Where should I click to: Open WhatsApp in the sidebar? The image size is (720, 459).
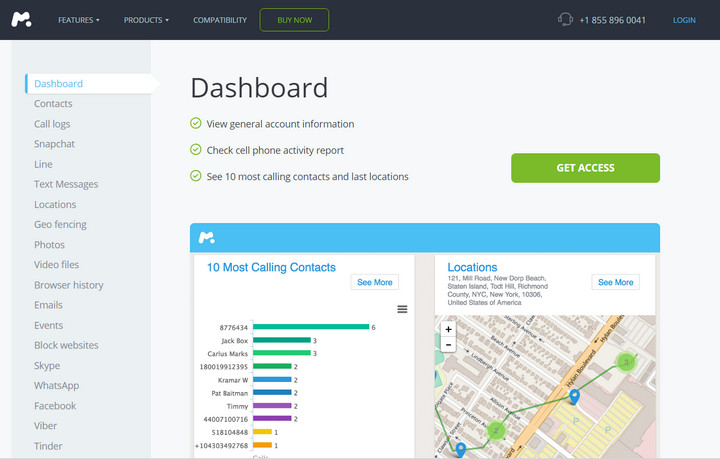point(56,386)
